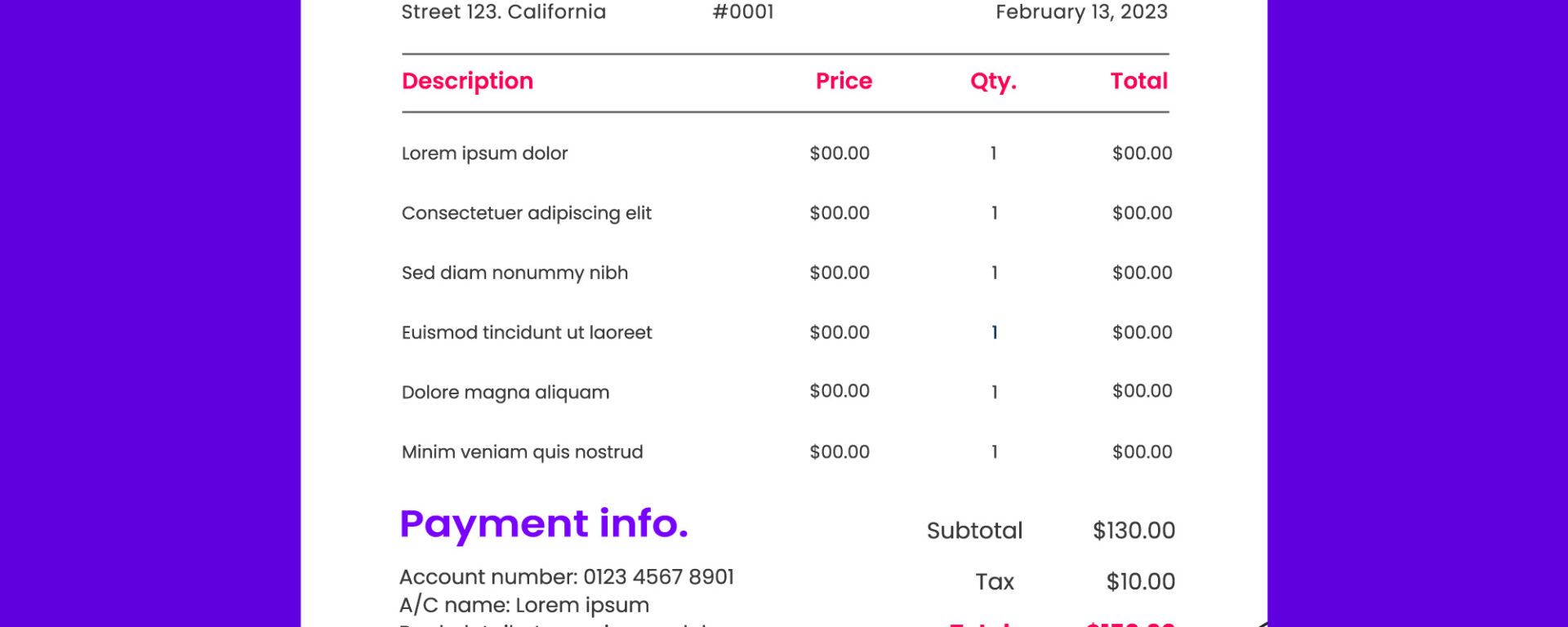Click the Subtotal amount $130.00
Viewport: 1568px width, 627px height.
1134,531
